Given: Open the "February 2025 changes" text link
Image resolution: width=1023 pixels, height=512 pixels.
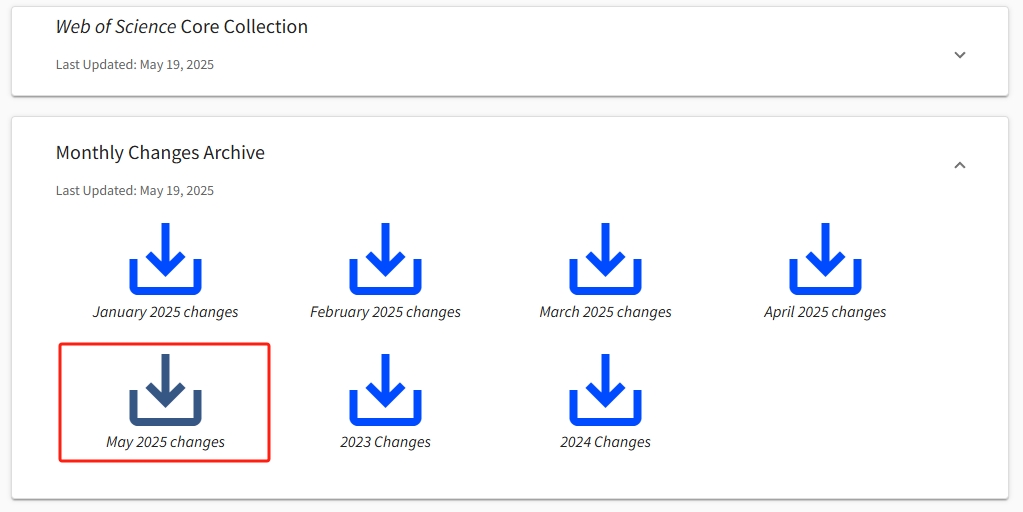Looking at the screenshot, I should coord(385,312).
